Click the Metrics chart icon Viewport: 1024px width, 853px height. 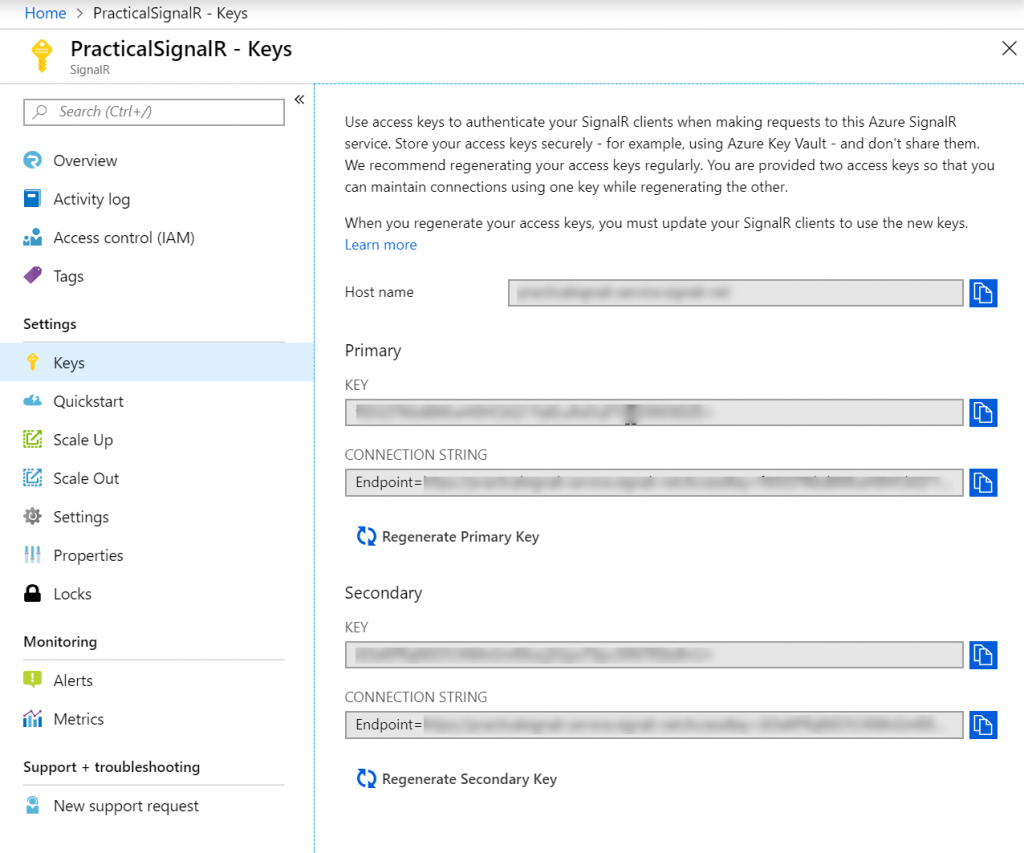[x=33, y=718]
